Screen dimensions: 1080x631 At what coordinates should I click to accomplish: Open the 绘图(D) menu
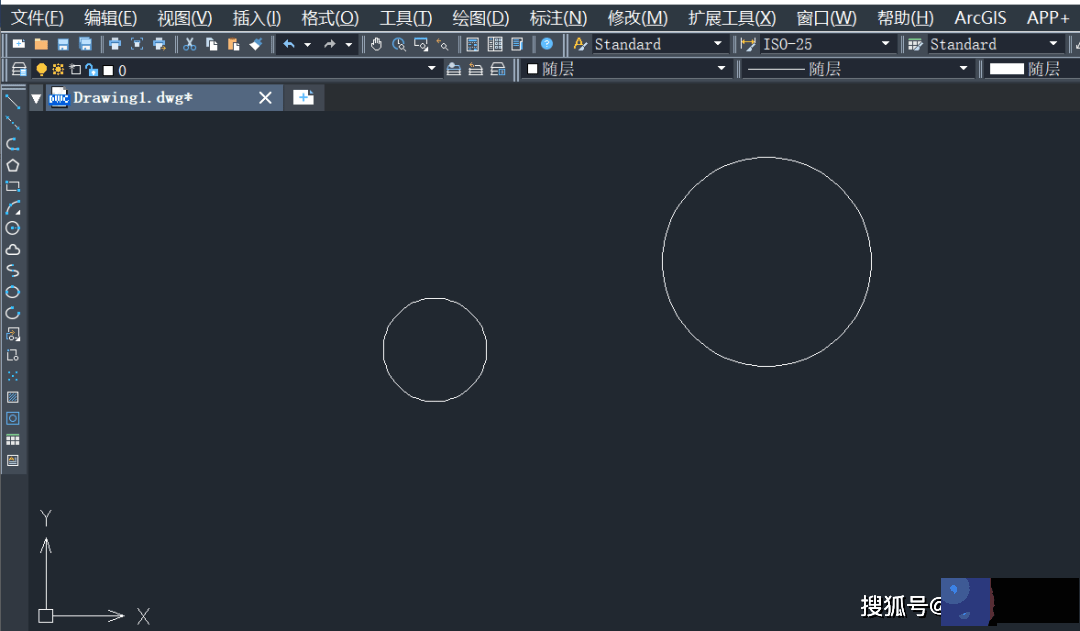pyautogui.click(x=480, y=17)
